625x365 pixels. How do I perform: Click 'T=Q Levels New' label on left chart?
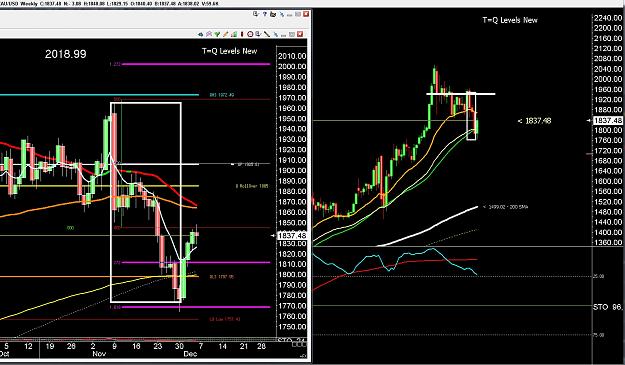pyautogui.click(x=229, y=51)
